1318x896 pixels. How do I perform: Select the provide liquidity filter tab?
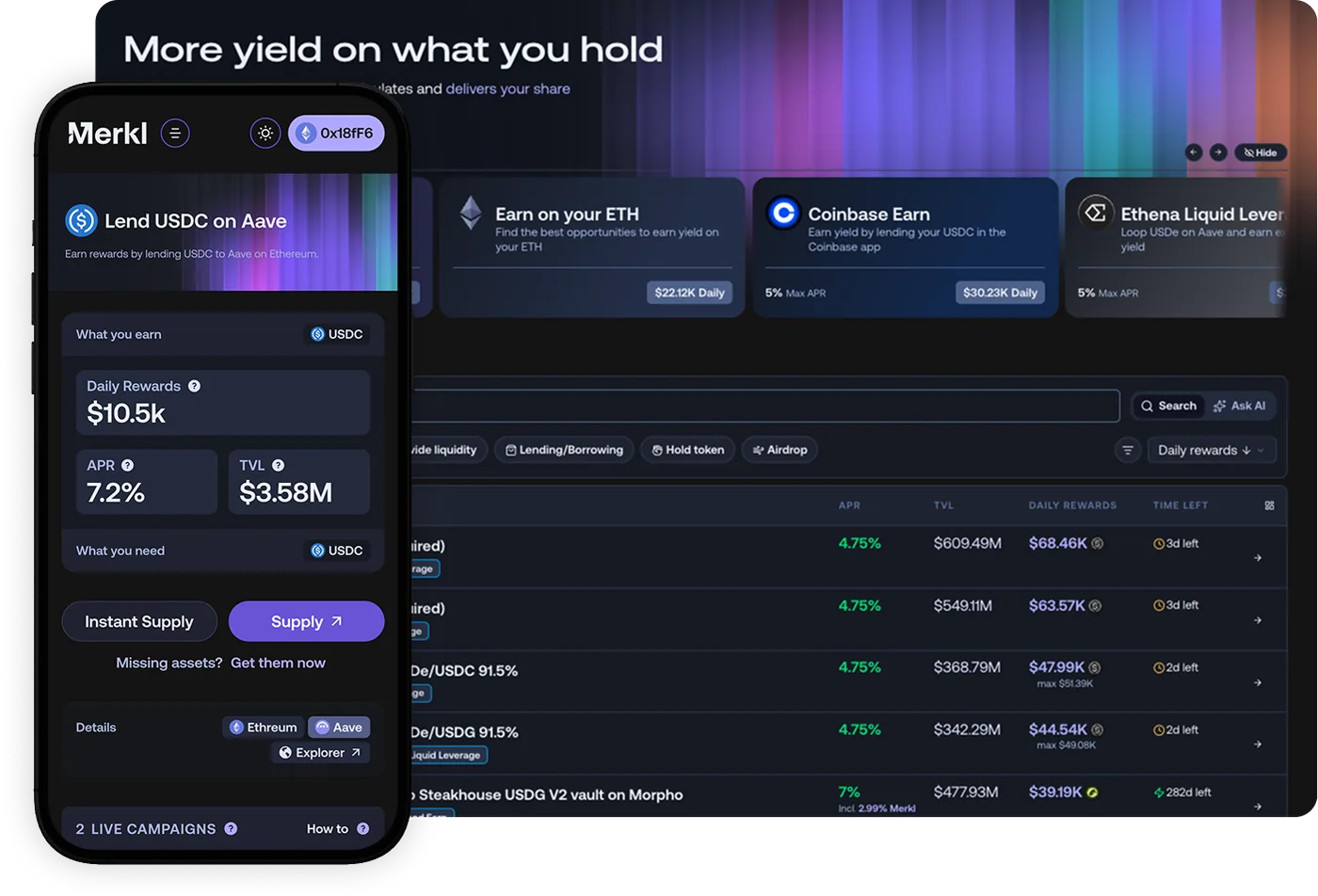click(448, 450)
